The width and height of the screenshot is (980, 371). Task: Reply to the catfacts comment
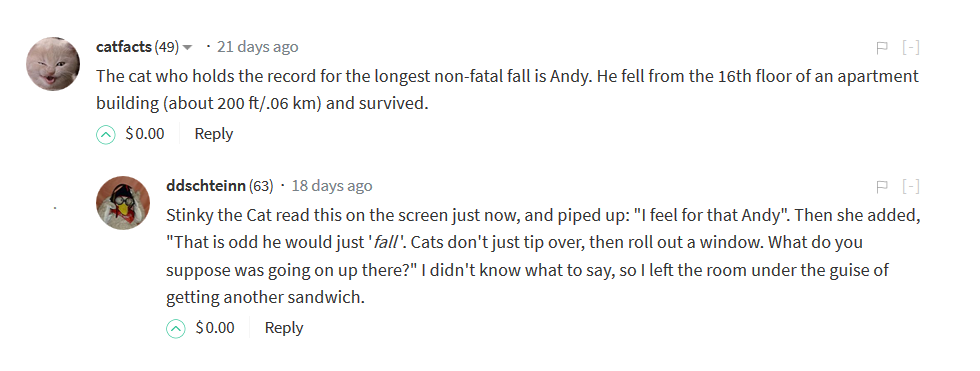(x=214, y=134)
